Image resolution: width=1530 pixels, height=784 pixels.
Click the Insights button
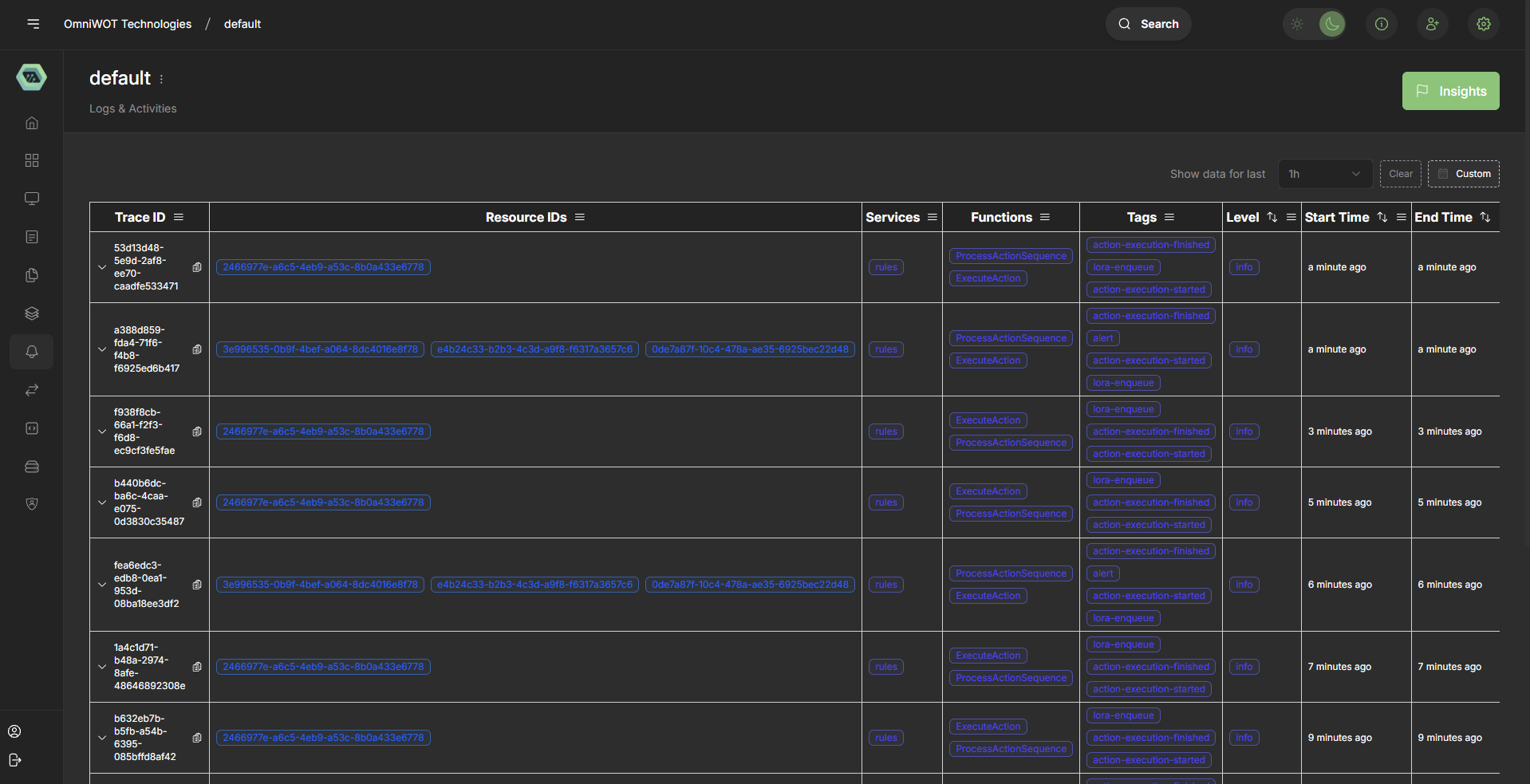(x=1450, y=90)
